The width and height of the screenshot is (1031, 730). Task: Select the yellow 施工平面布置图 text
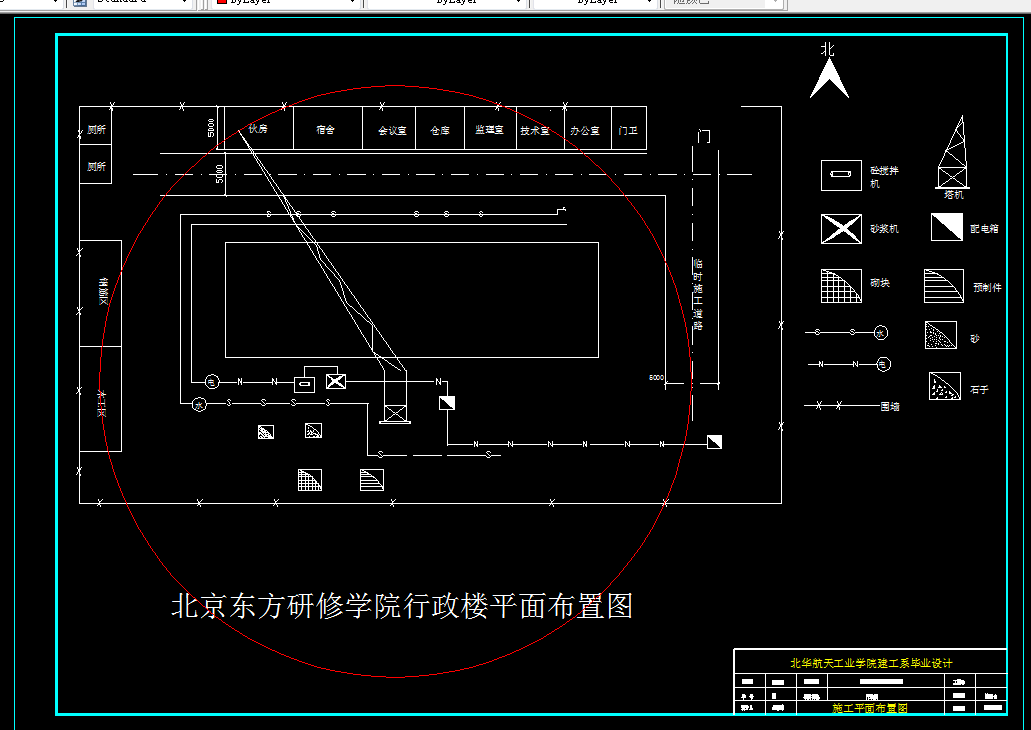coord(870,708)
